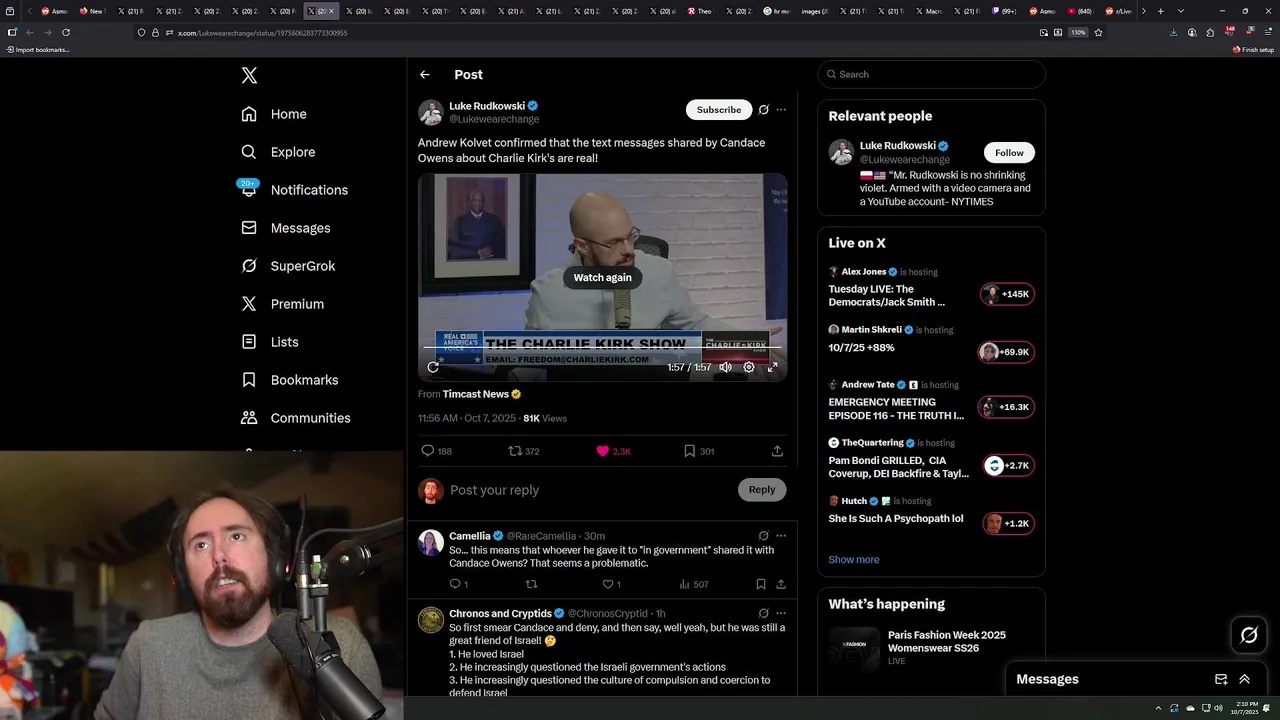Click the Reply button
This screenshot has width=1280, height=720.
[x=762, y=490]
